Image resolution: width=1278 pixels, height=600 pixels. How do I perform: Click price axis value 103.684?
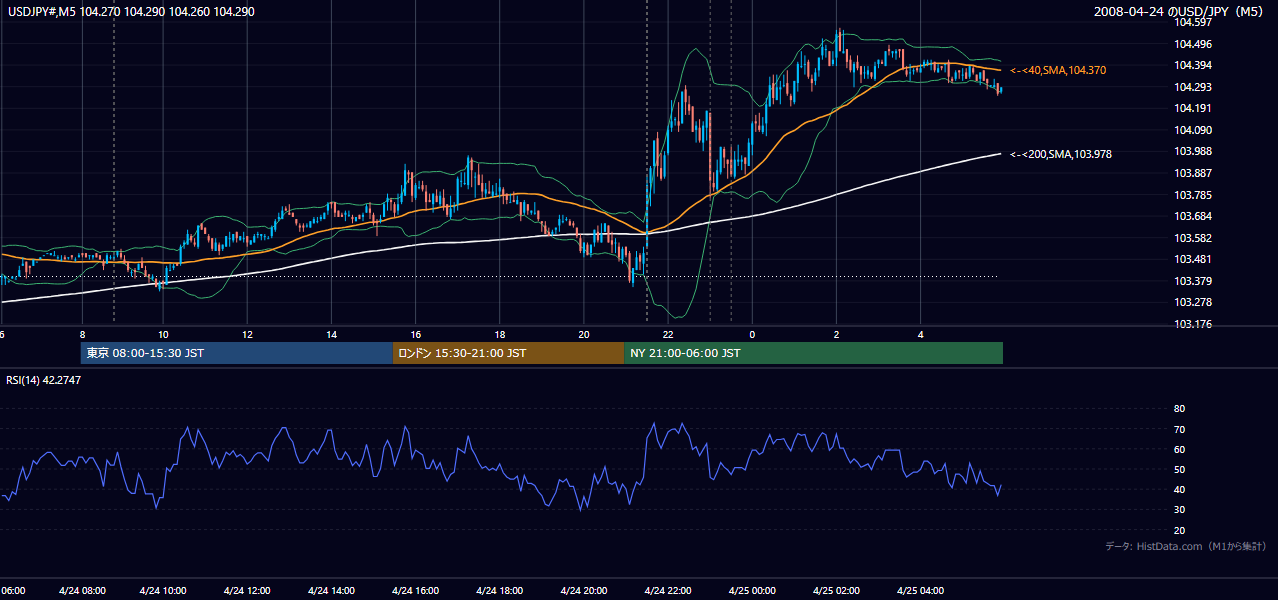(x=1194, y=216)
